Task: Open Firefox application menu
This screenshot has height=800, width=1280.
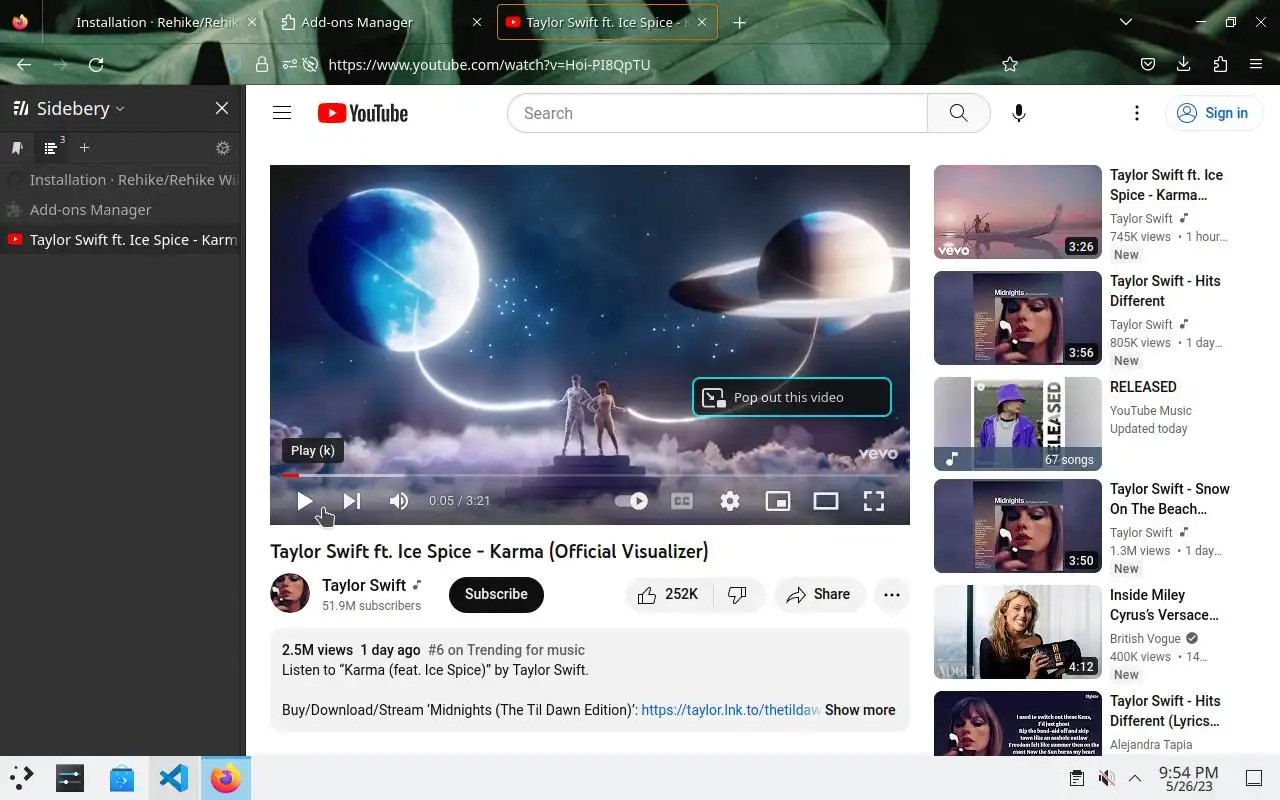Action: coord(1256,64)
